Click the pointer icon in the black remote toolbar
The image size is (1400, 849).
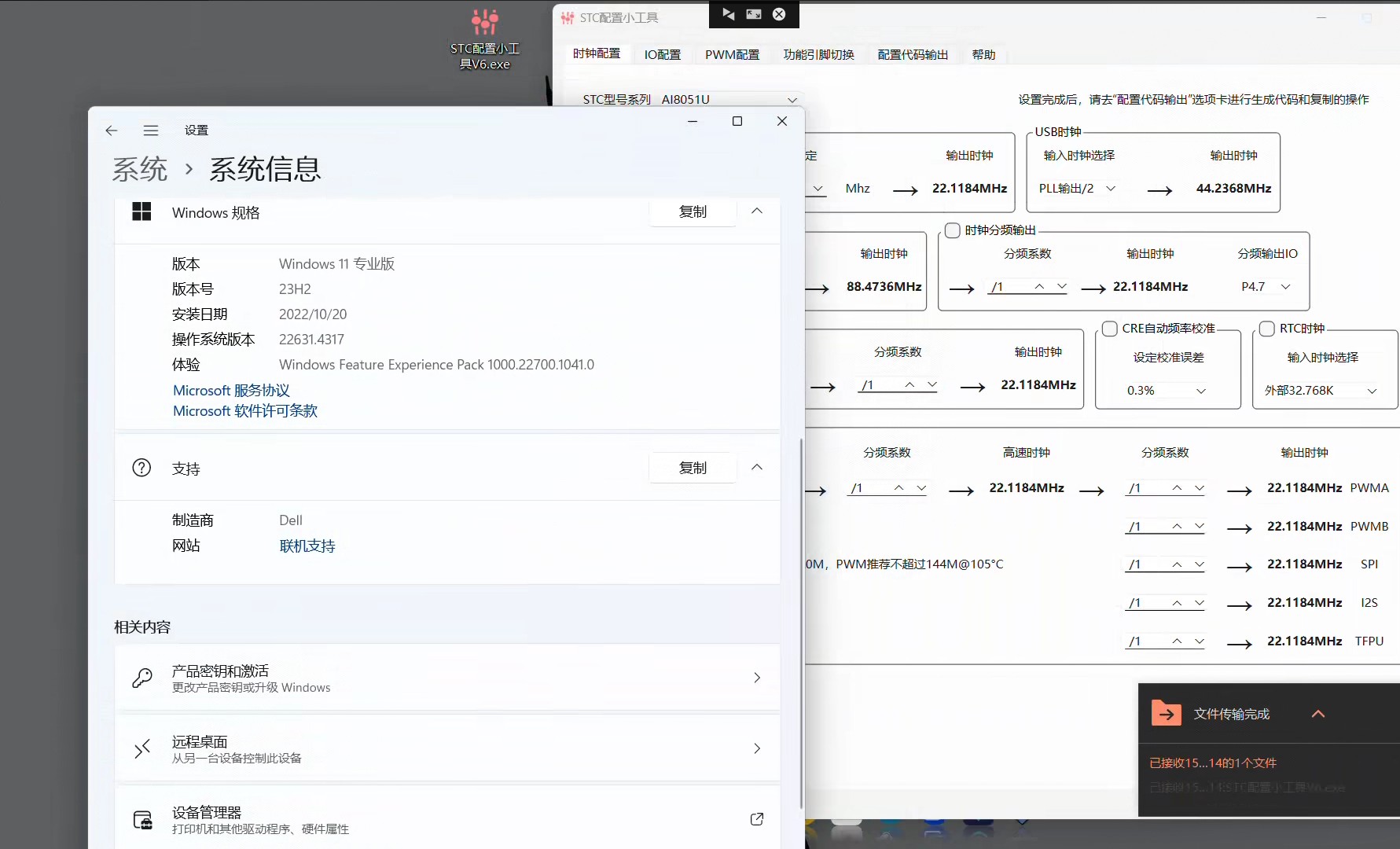729,14
